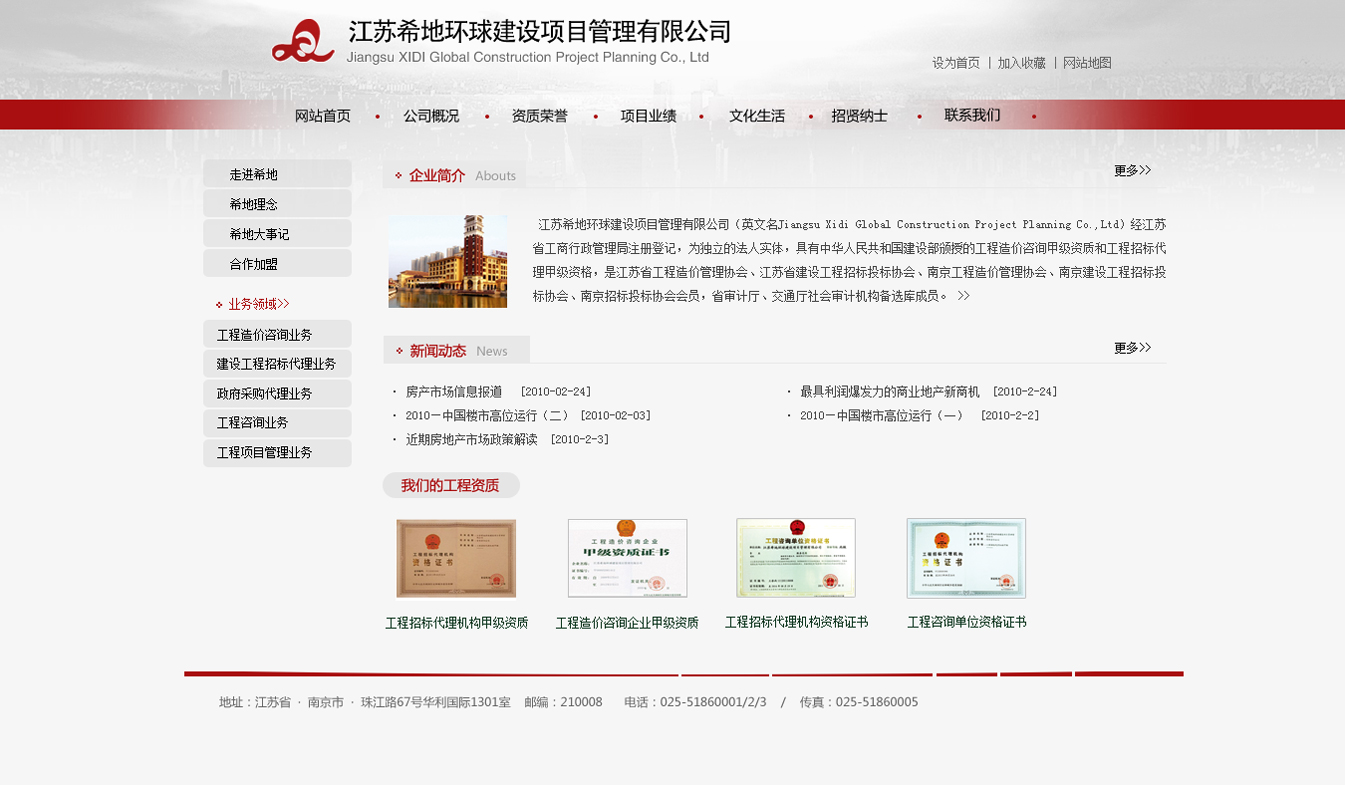Open the 工程造价咨询企业甲级资质 certificate image

627,558
